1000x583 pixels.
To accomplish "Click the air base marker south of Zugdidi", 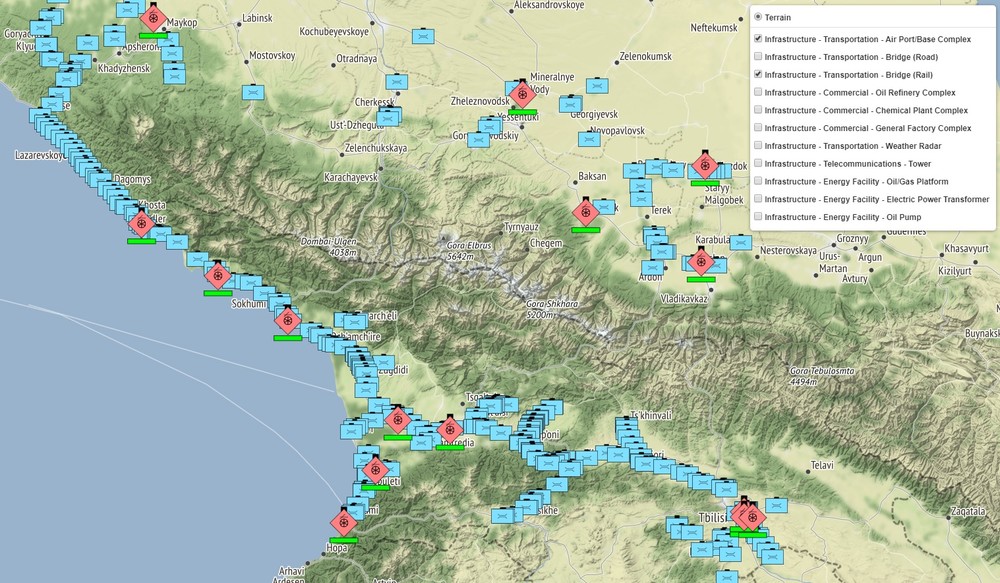I will tap(397, 420).
